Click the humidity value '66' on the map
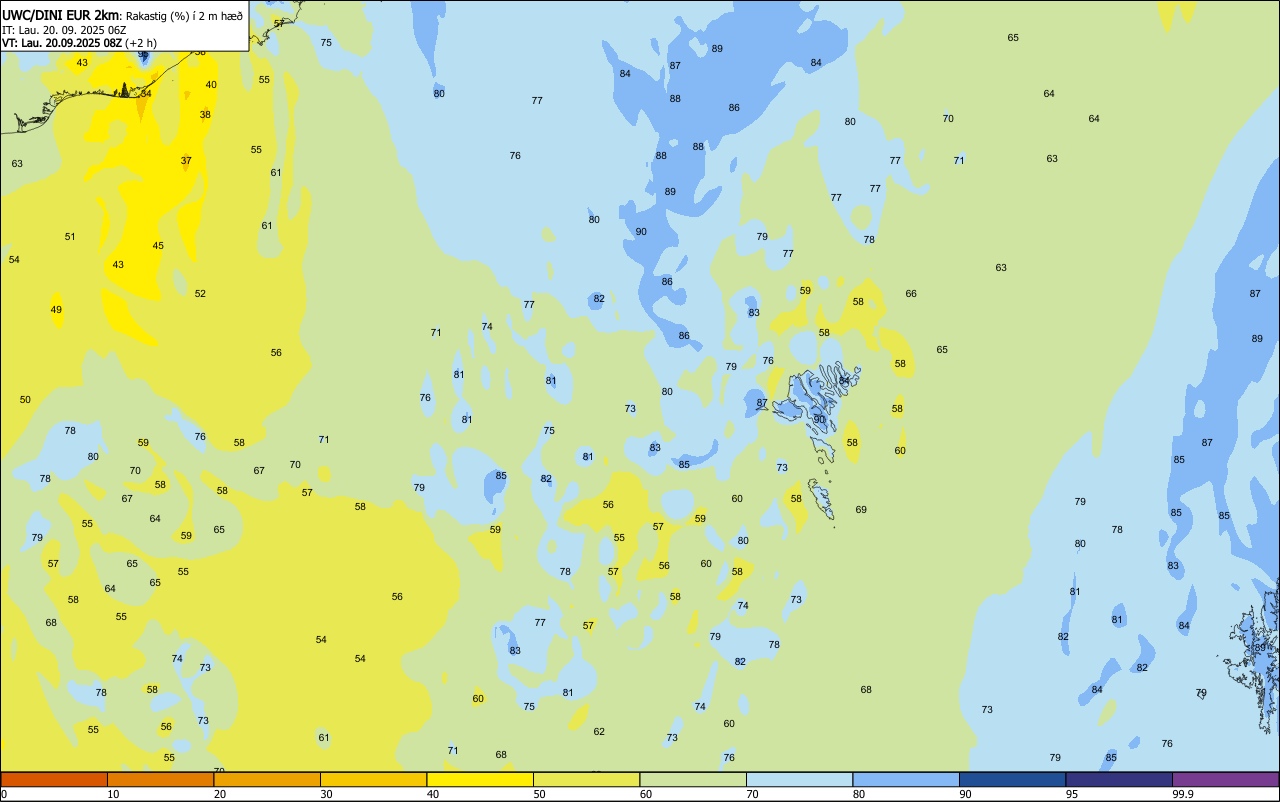1280x802 pixels. 911,294
